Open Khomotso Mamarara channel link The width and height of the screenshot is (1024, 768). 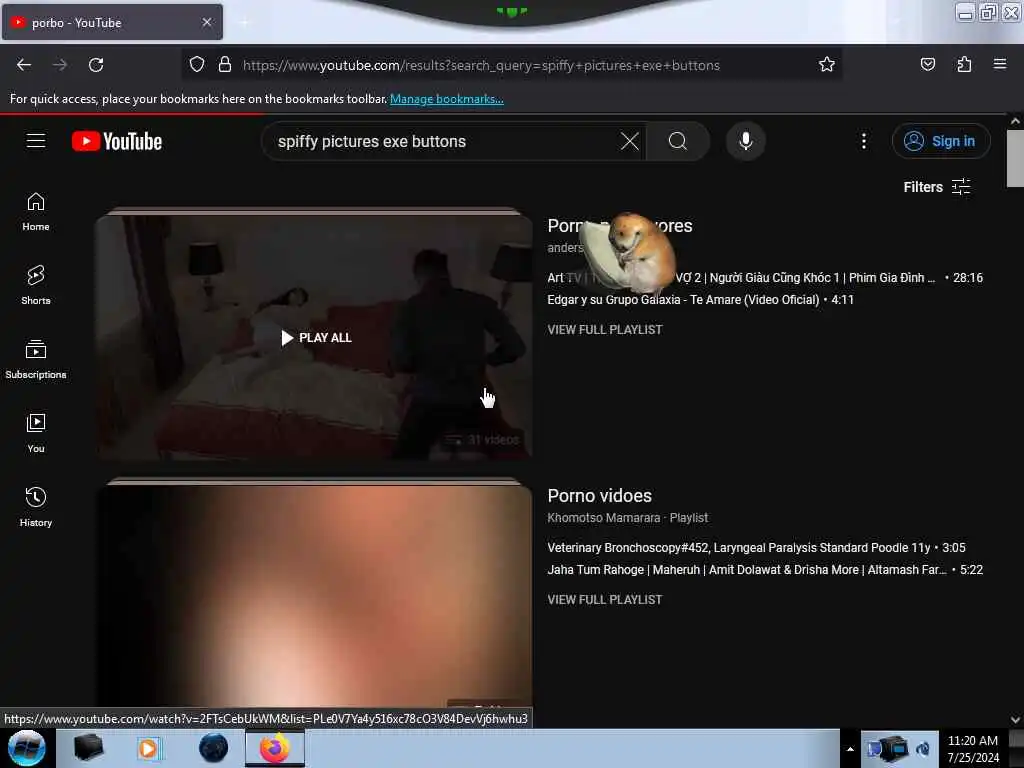(x=603, y=518)
